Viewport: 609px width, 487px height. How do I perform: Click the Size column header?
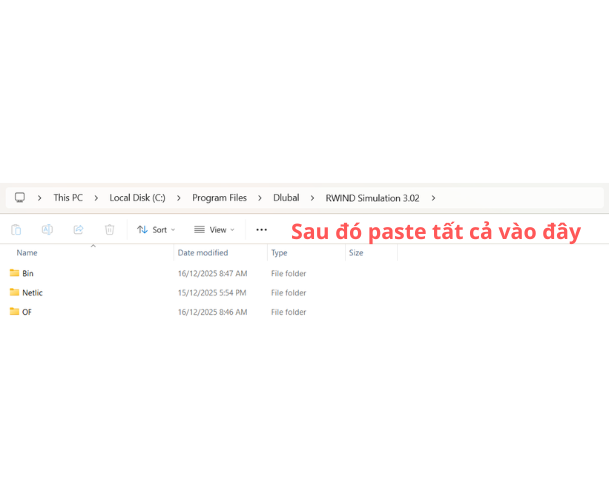[x=355, y=253]
